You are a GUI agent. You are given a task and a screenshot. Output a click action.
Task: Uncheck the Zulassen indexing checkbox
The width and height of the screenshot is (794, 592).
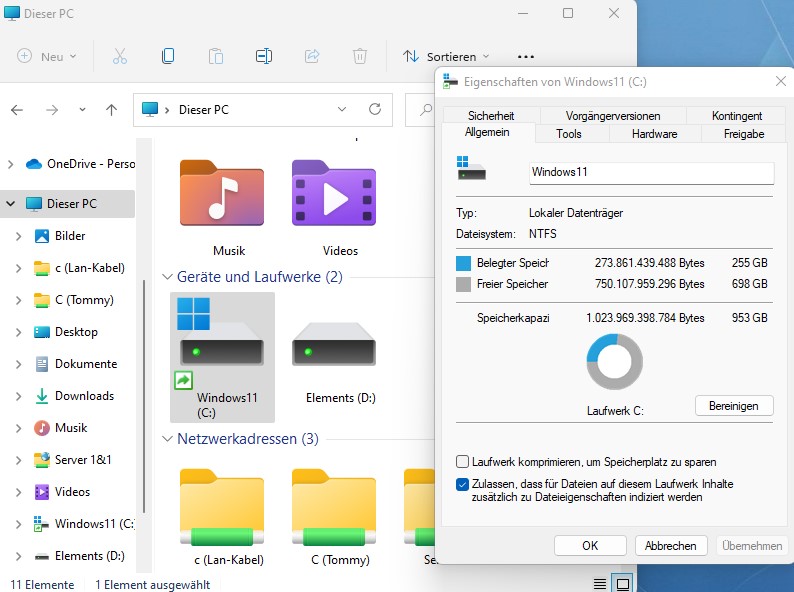tap(462, 484)
